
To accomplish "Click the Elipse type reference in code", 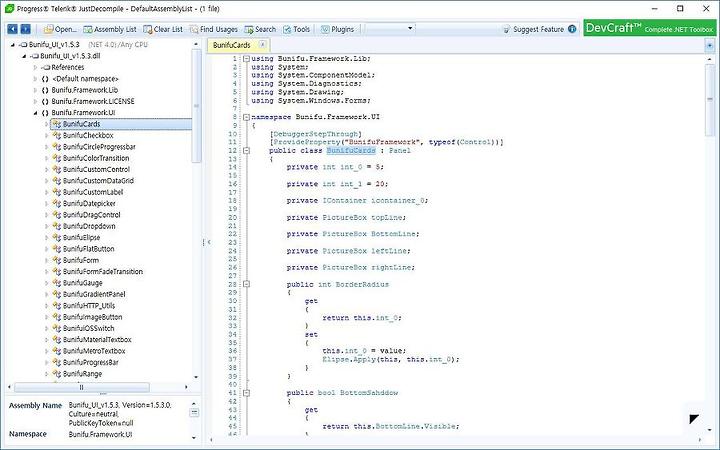I will (x=335, y=360).
